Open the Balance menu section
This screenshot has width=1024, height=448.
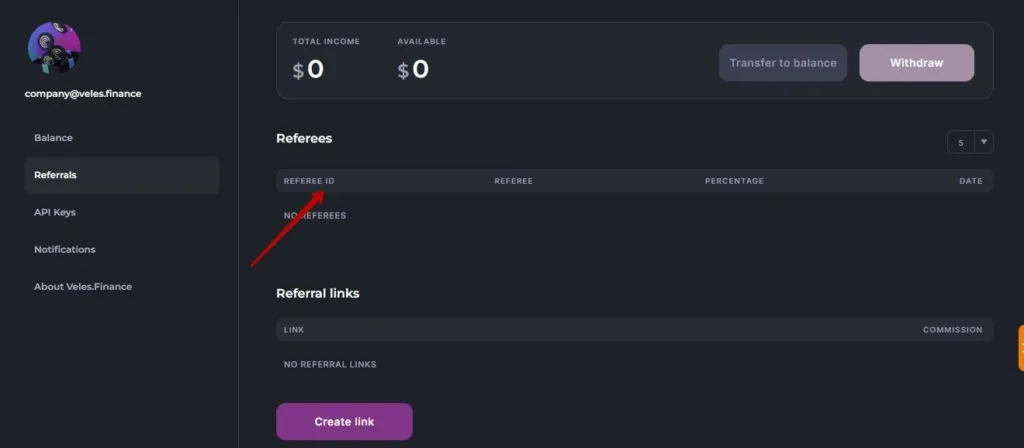(x=53, y=138)
